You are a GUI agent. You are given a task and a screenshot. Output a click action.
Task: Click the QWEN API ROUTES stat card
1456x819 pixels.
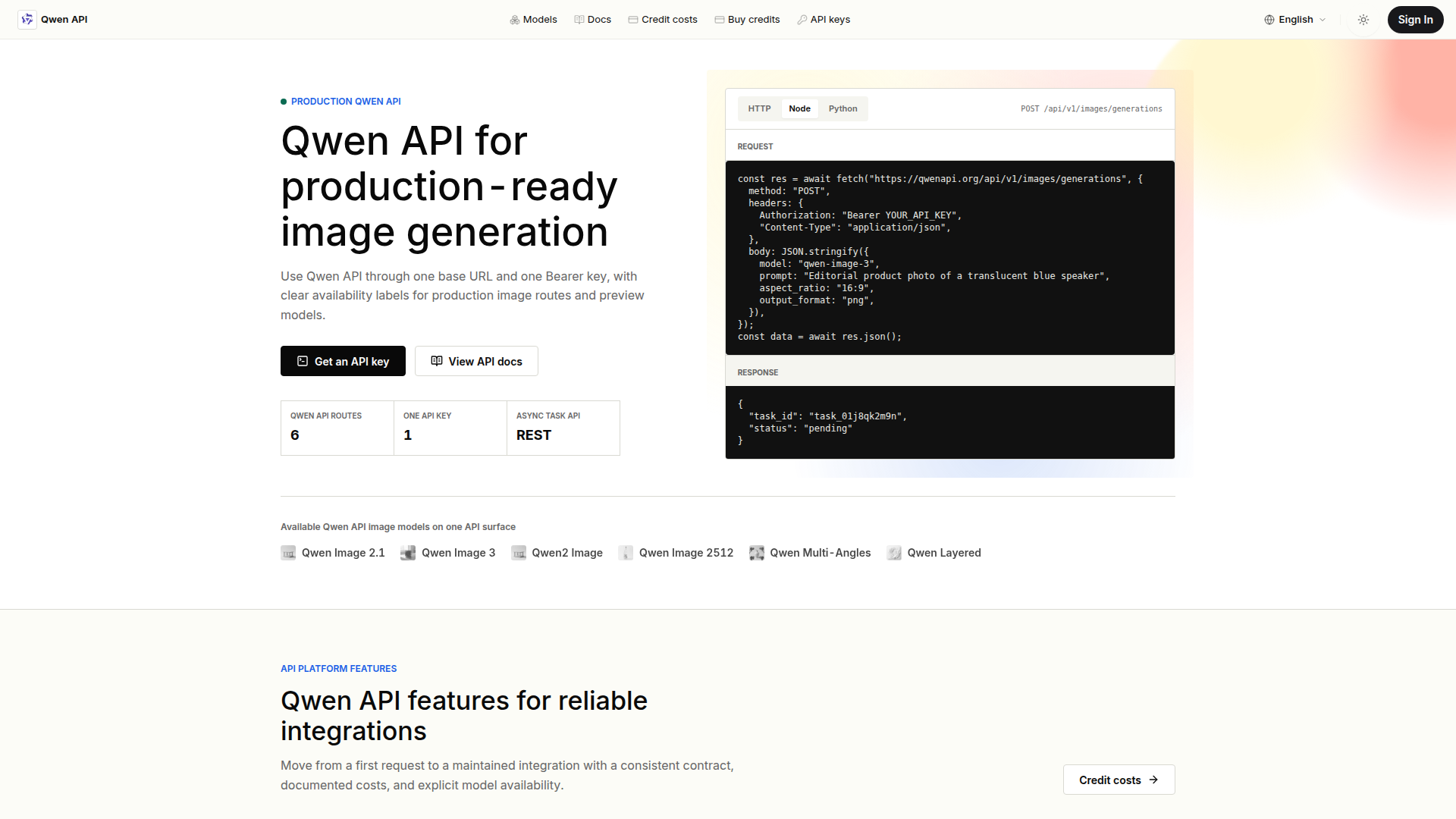tap(337, 428)
